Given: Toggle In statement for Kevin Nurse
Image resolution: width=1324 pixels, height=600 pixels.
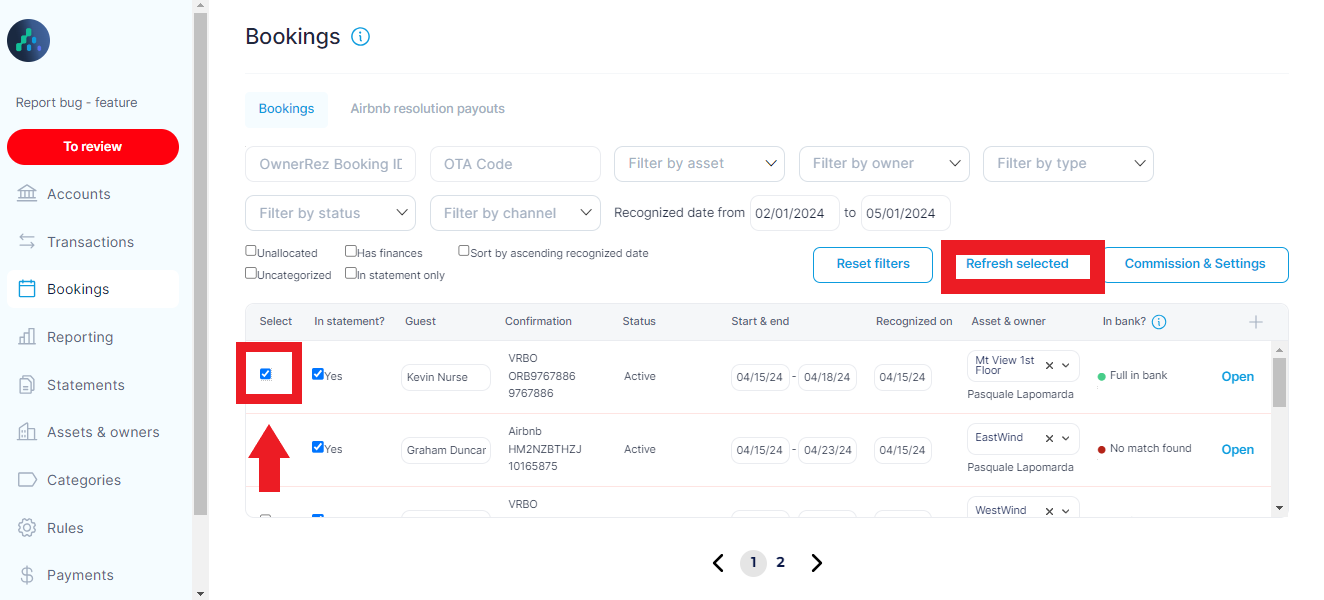Looking at the screenshot, I should (x=318, y=374).
